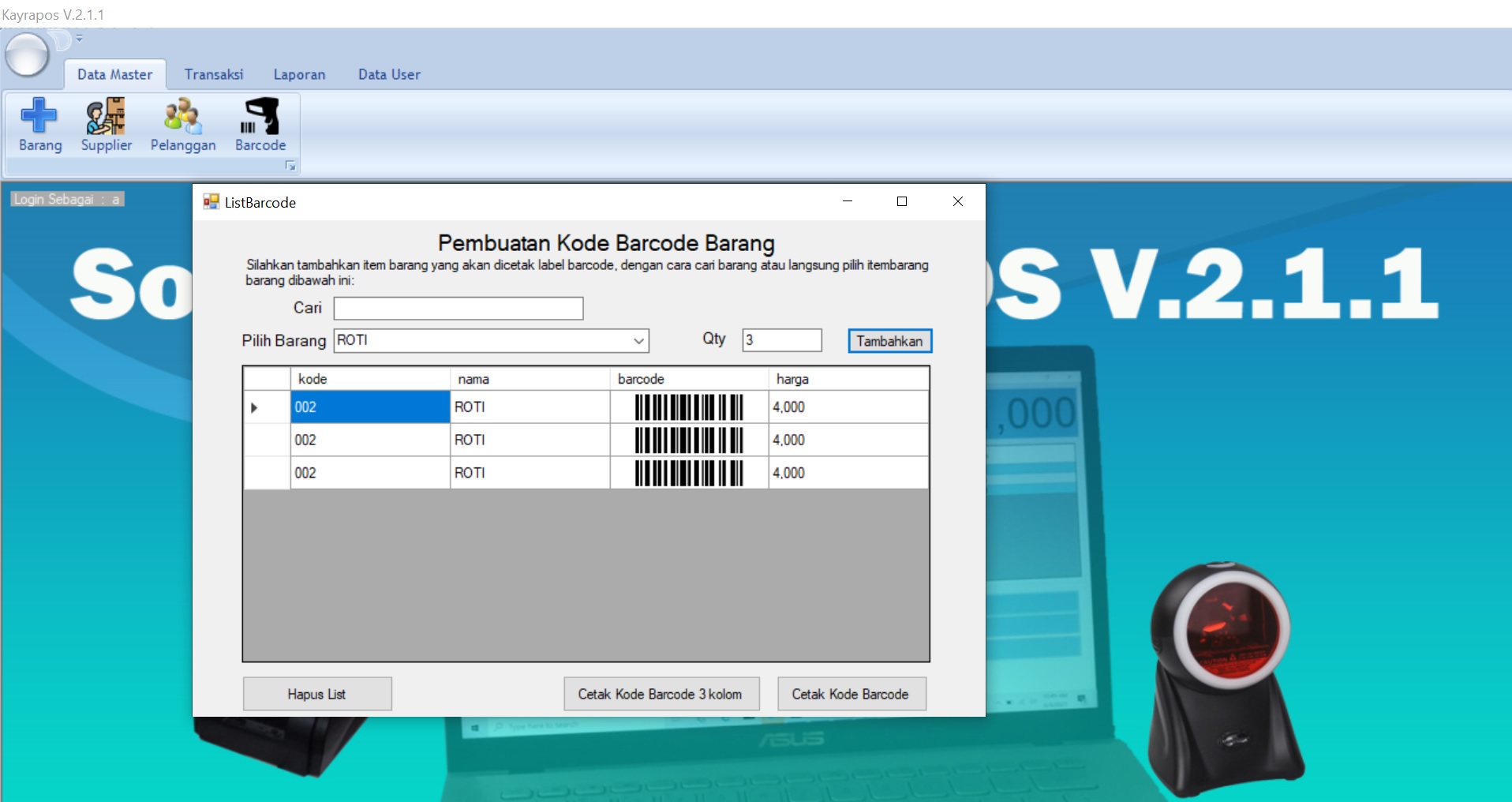This screenshot has height=802, width=1512.
Task: Click the ListBarcode window title icon
Action: click(x=211, y=202)
